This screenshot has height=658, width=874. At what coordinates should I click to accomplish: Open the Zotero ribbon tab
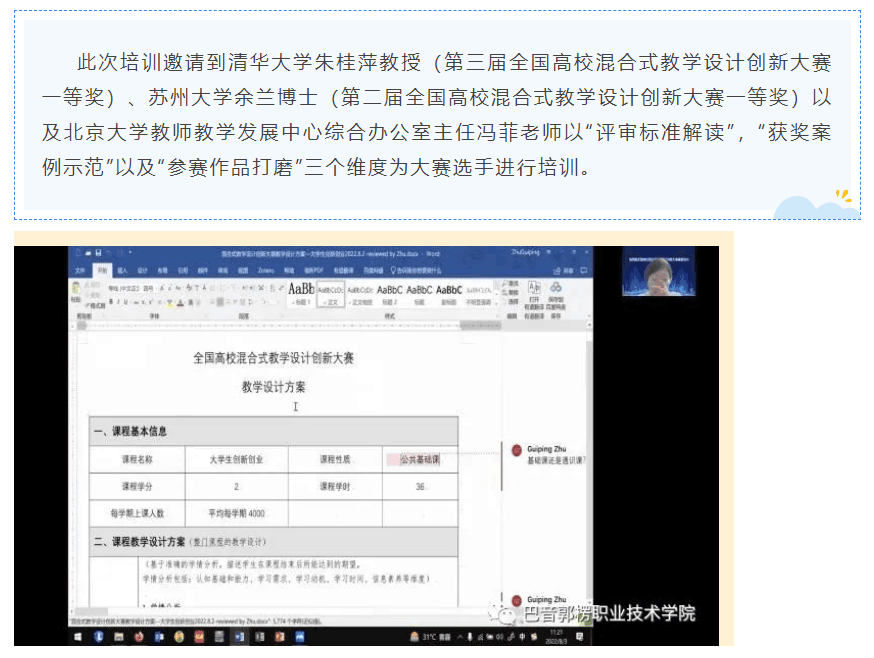(x=265, y=270)
